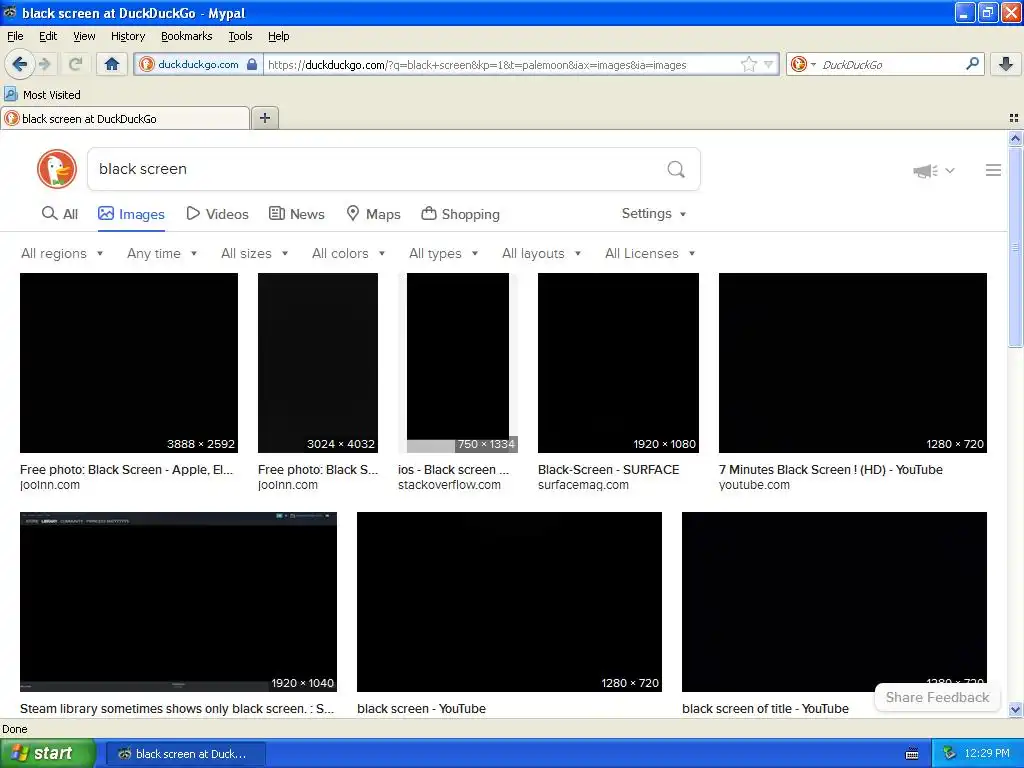Switch to the Videos tab
Viewport: 1024px width, 768px height.
pyautogui.click(x=217, y=214)
